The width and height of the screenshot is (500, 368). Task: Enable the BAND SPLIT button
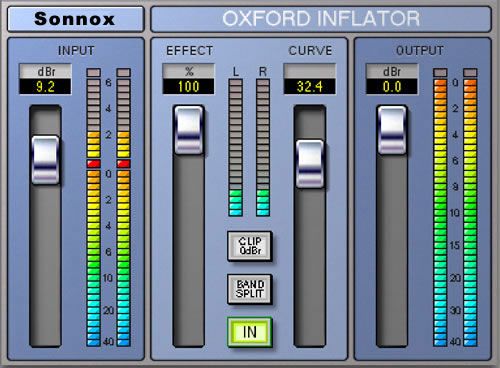tap(250, 289)
